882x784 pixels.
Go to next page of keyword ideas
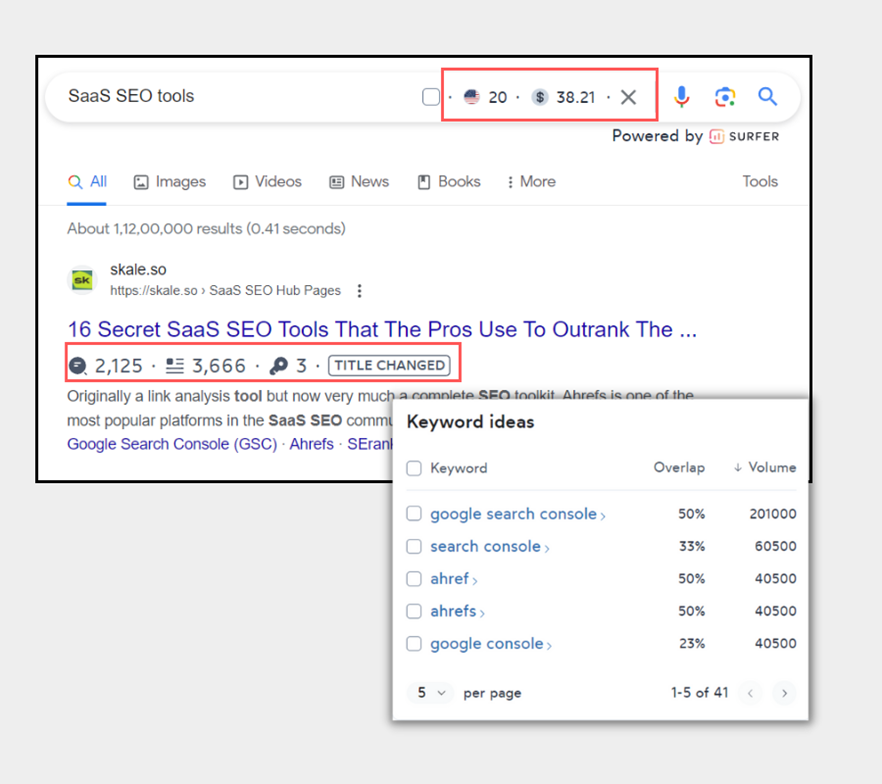point(785,693)
